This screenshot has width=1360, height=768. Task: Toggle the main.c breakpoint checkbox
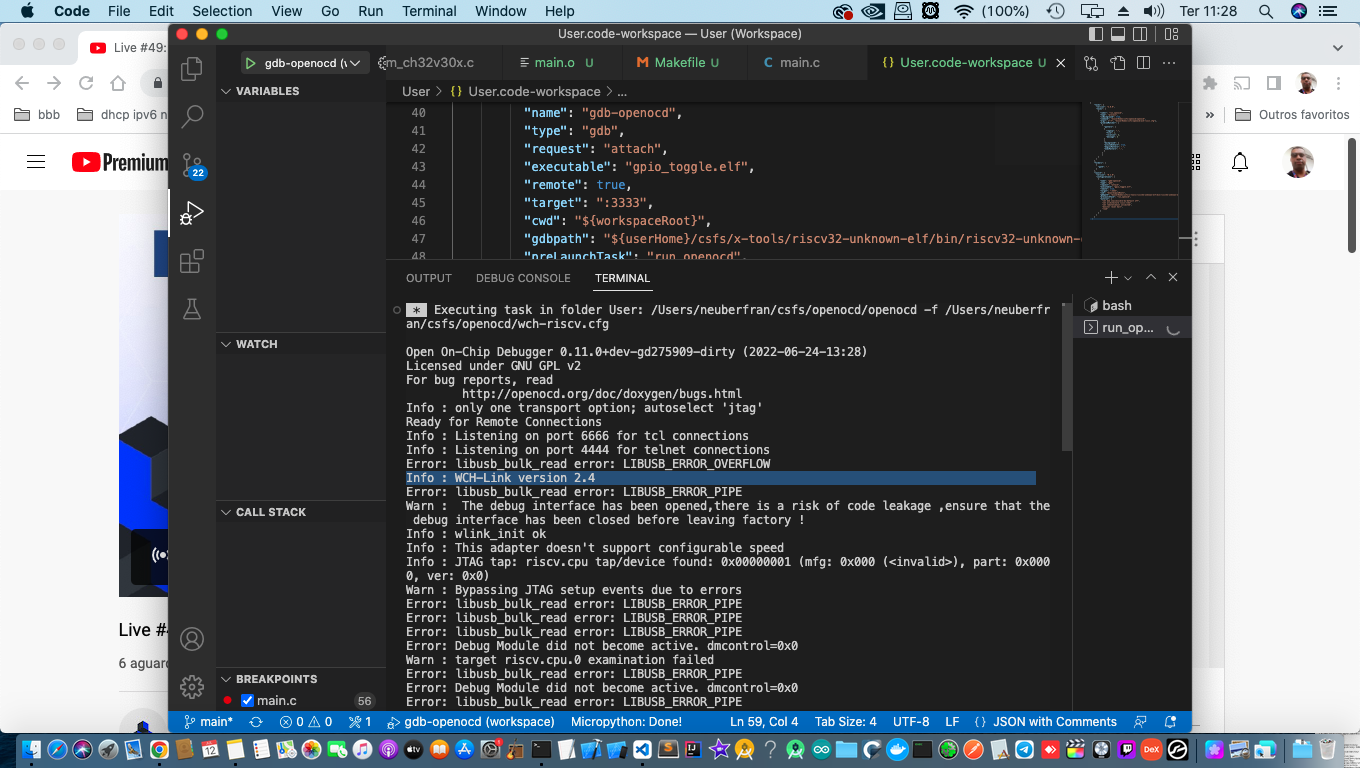(x=248, y=701)
